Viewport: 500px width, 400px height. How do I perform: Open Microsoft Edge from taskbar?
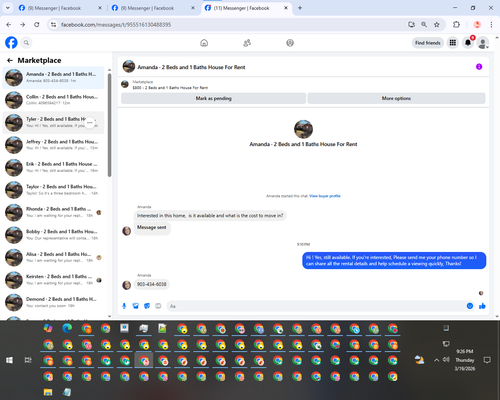click(x=67, y=328)
